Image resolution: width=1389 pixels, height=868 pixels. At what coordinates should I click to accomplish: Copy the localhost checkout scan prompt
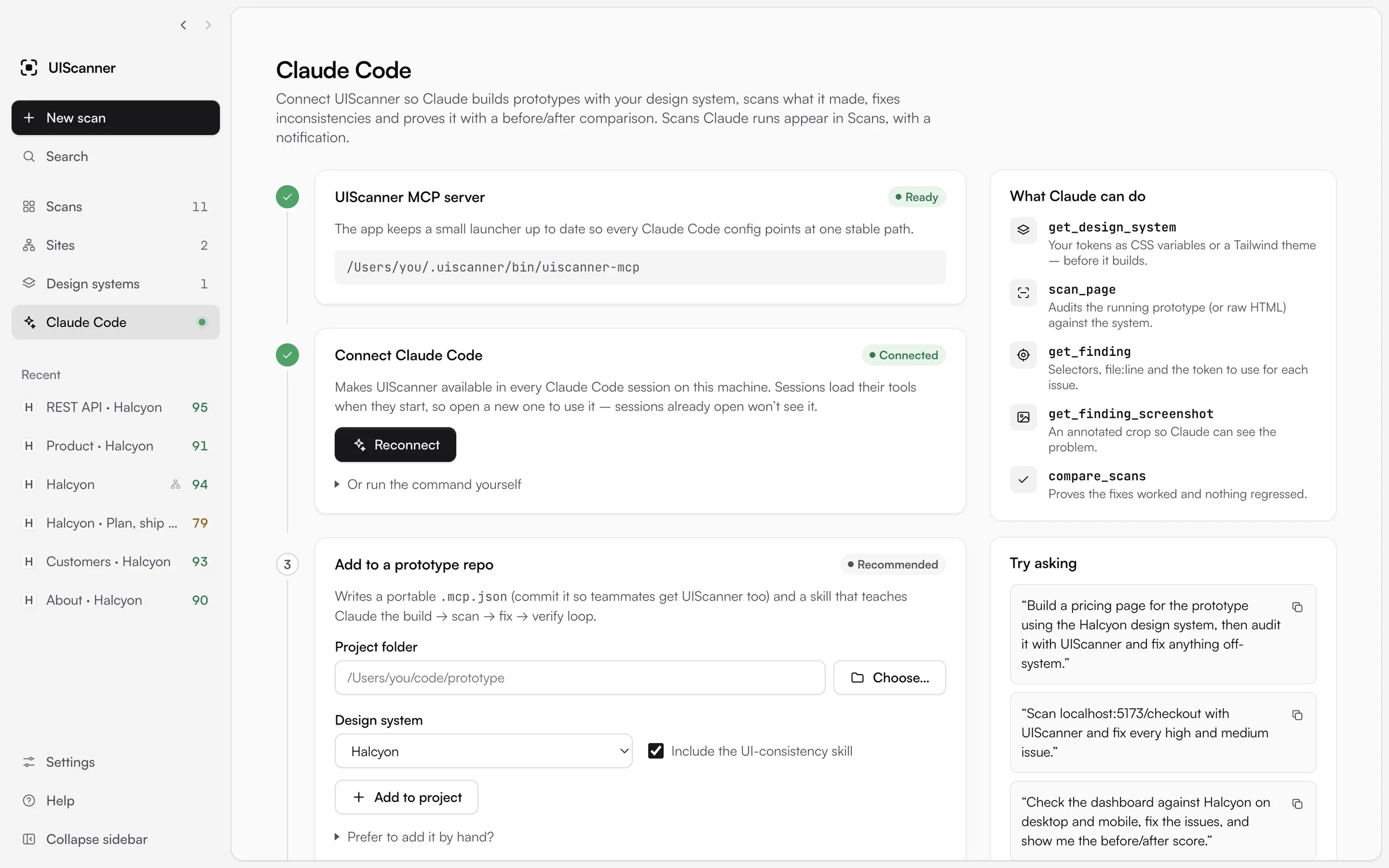pyautogui.click(x=1297, y=715)
